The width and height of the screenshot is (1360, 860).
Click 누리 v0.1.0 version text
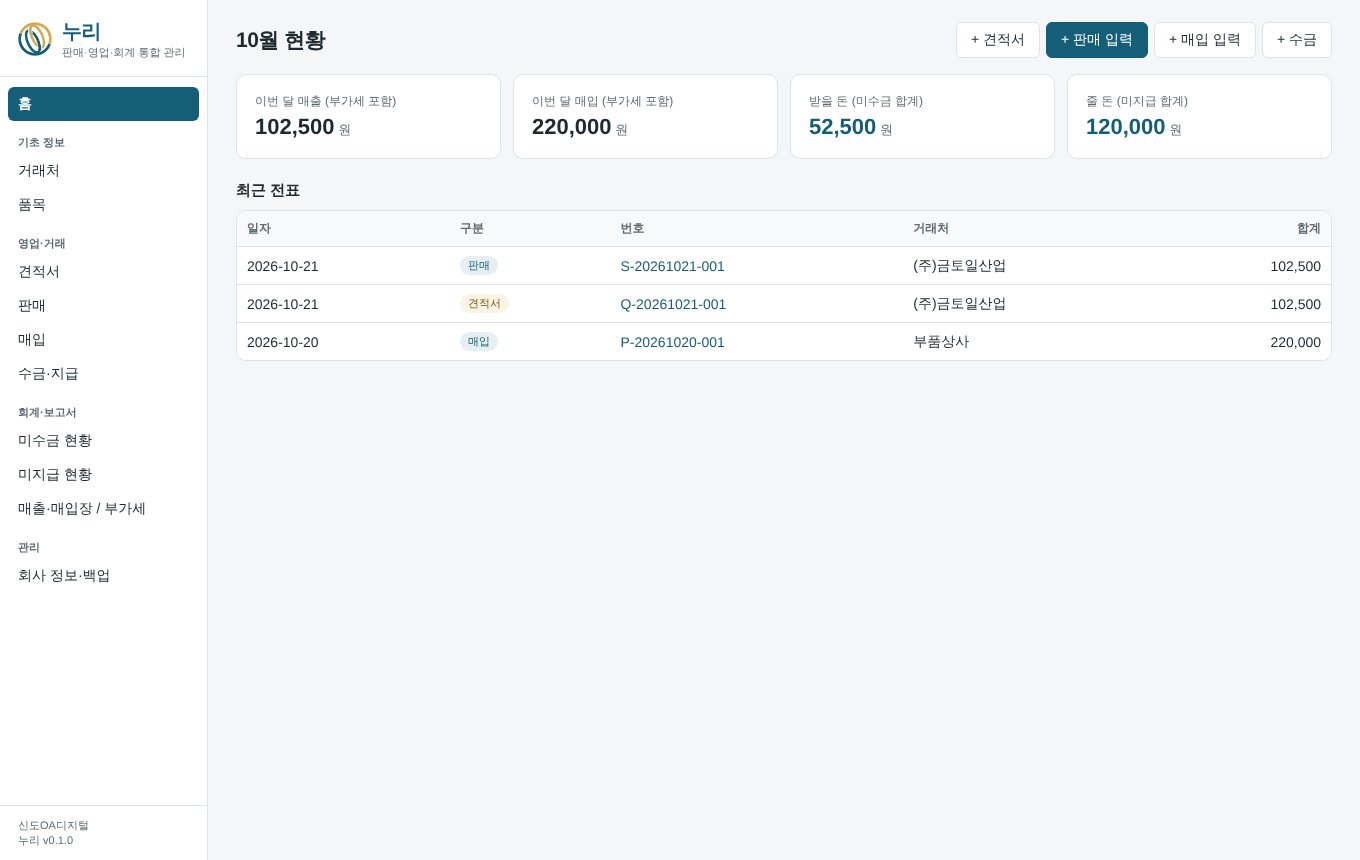pos(45,841)
